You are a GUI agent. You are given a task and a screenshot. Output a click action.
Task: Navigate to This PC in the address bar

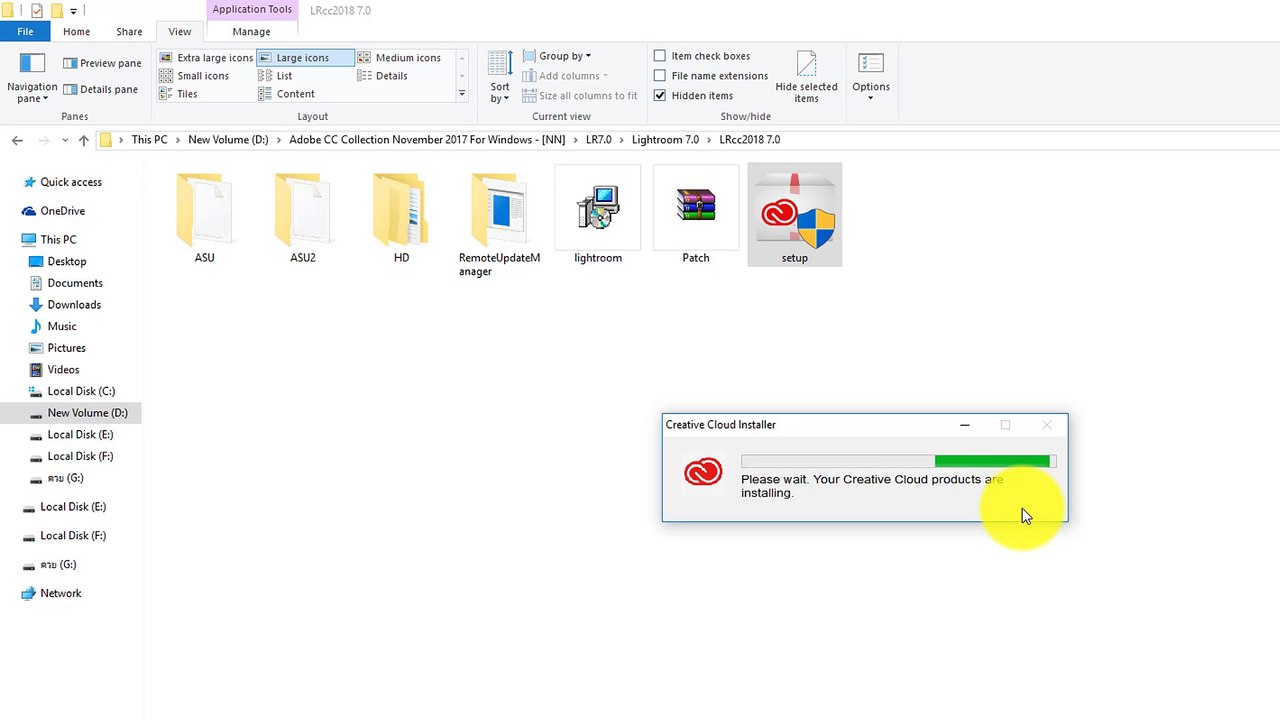click(150, 140)
